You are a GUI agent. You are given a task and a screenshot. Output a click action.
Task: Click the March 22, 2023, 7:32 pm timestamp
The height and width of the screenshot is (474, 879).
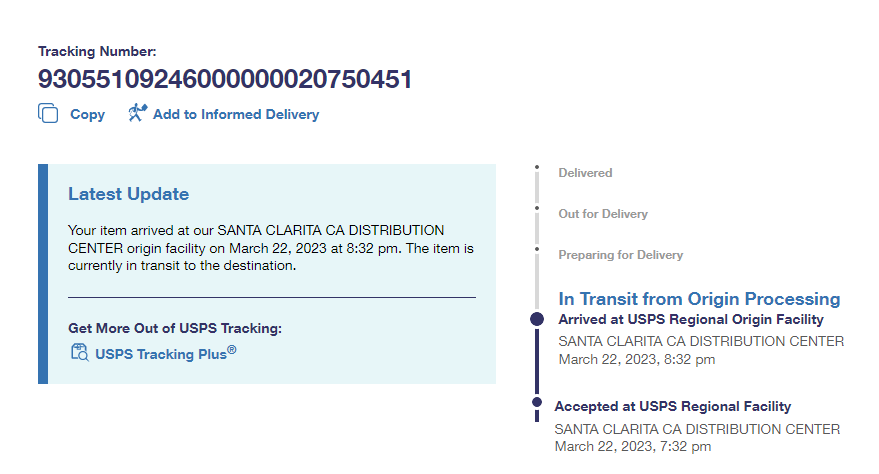pos(632,446)
